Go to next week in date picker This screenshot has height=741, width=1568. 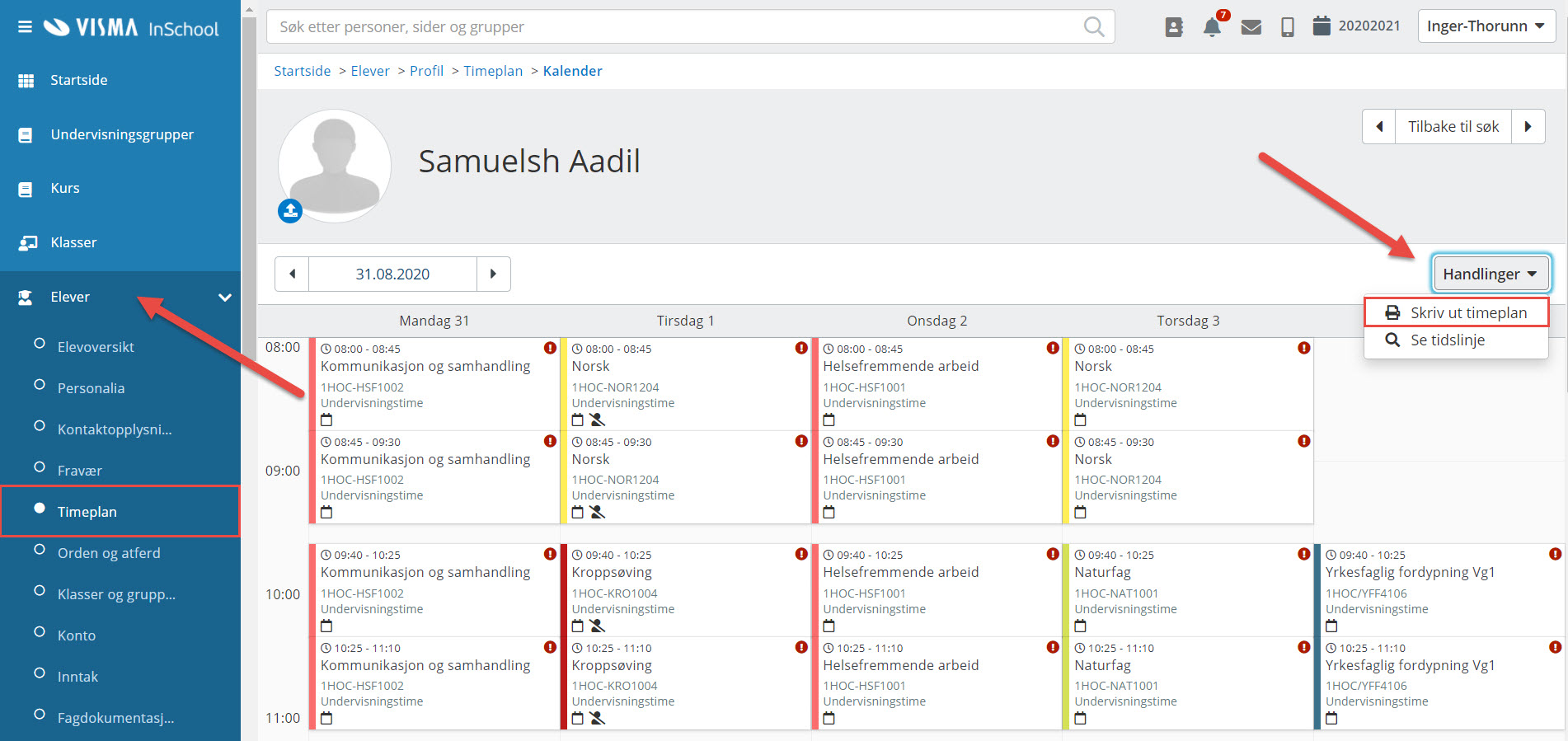(x=493, y=274)
